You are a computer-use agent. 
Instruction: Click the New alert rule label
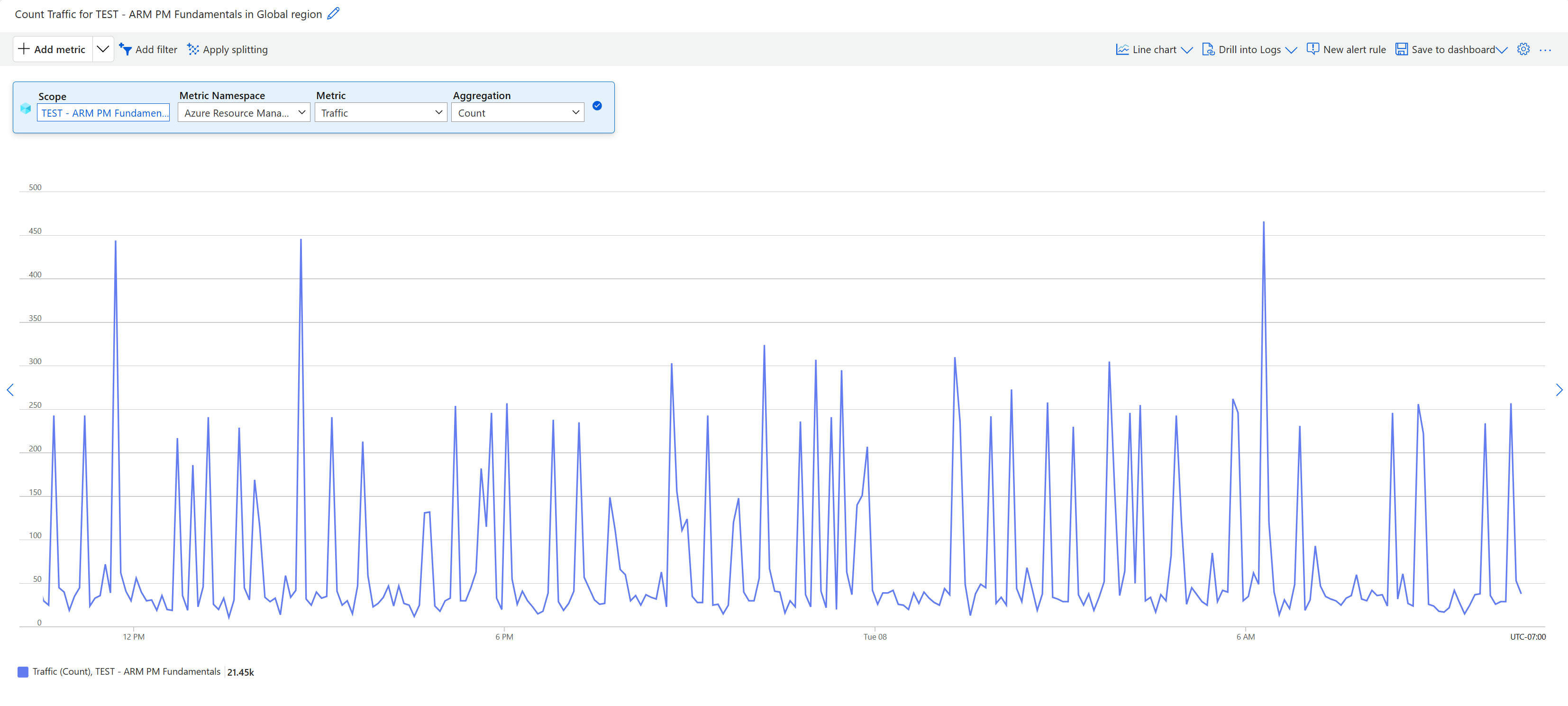click(x=1354, y=49)
